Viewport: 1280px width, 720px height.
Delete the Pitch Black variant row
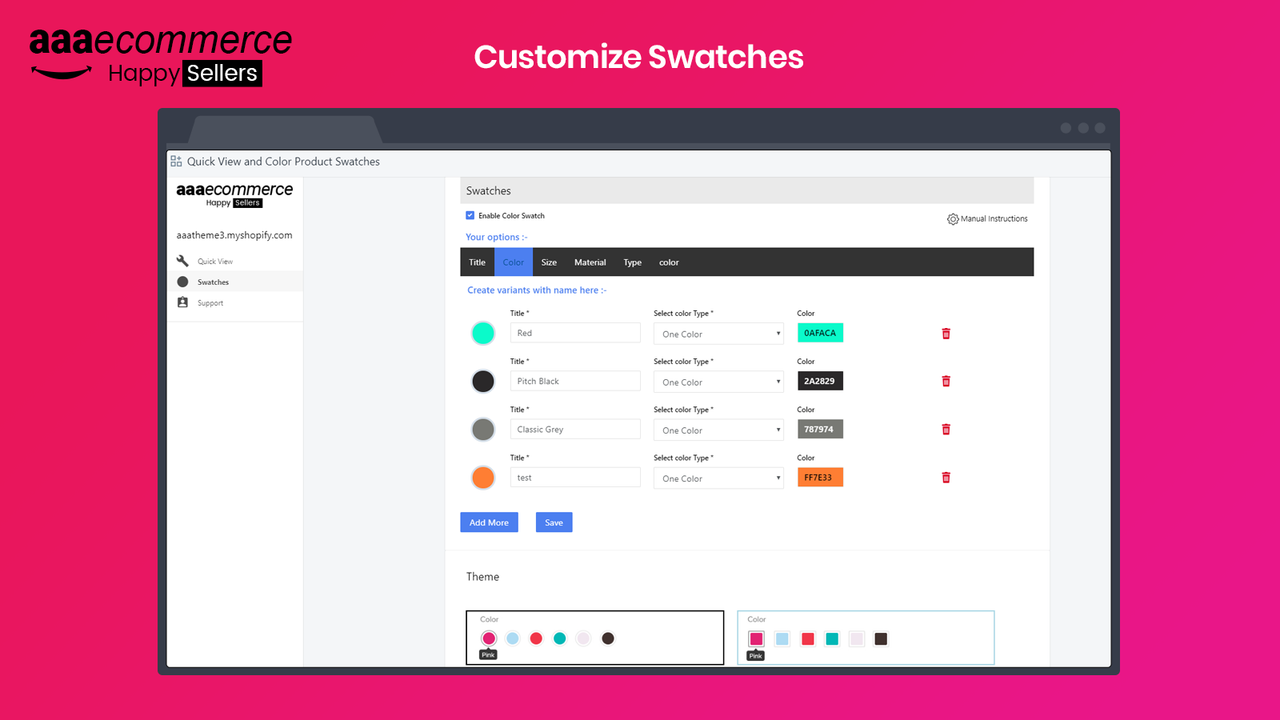(946, 381)
